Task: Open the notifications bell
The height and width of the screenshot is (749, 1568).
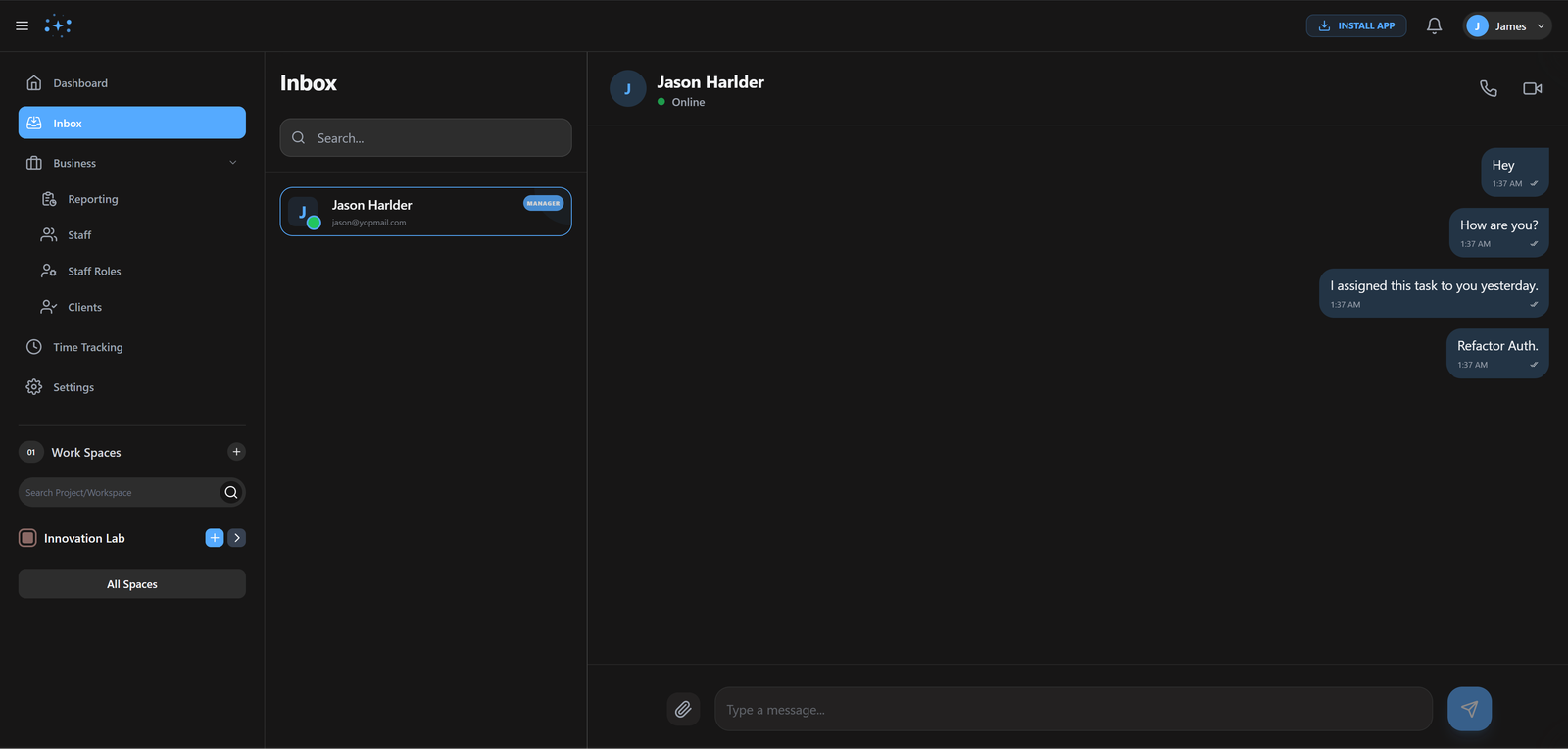Action: pyautogui.click(x=1434, y=26)
